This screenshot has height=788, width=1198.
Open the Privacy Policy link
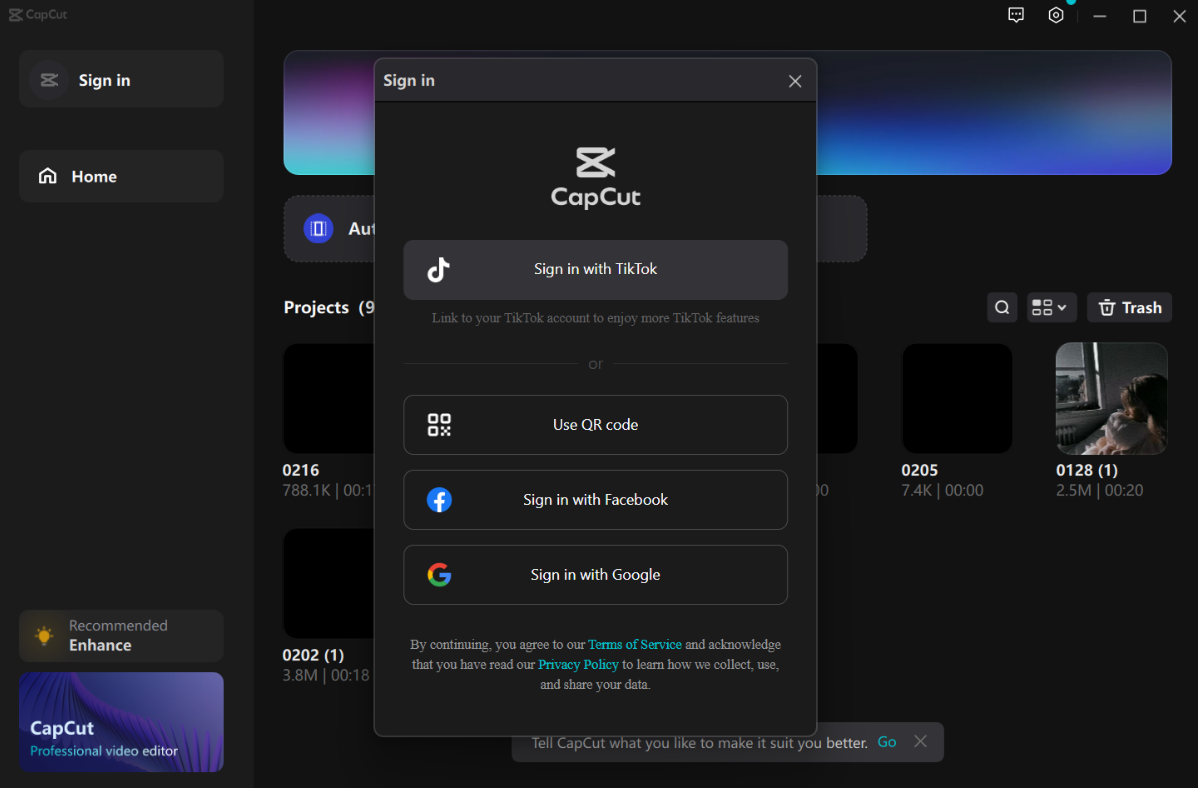tap(578, 664)
